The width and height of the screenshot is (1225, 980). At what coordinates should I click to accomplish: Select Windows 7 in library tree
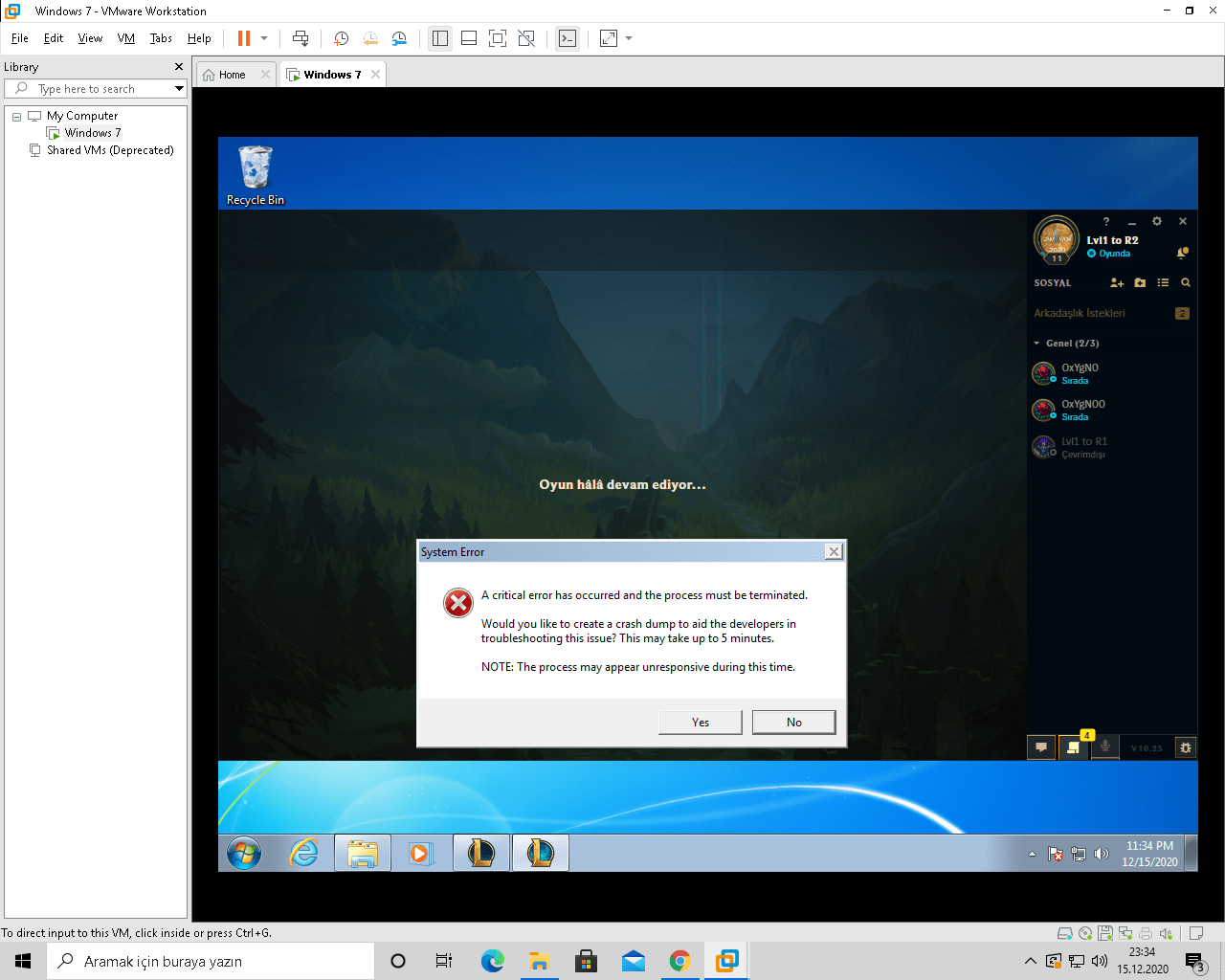pos(92,133)
